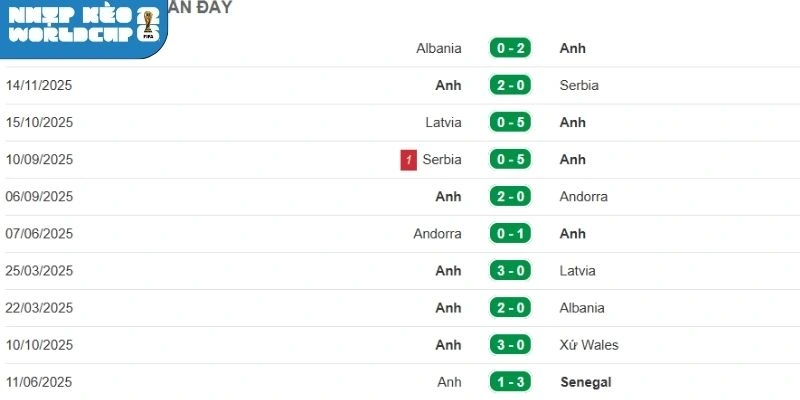800x400 pixels.
Task: Click the Andorra away team on 06/09/2025
Action: click(x=584, y=197)
